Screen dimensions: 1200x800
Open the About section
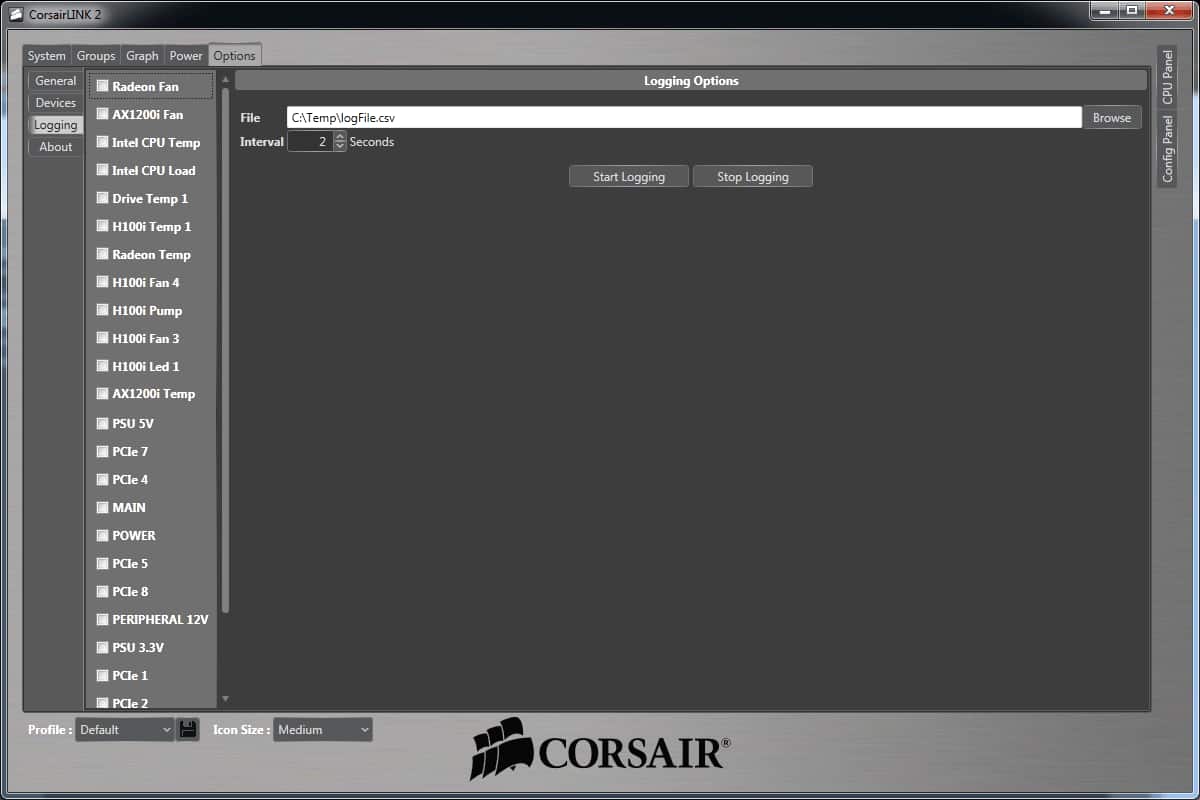[56, 147]
